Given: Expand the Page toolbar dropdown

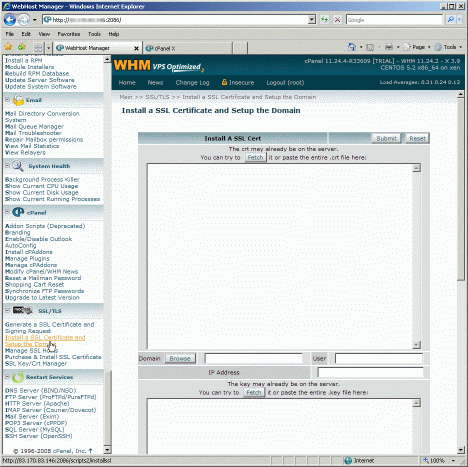Looking at the screenshot, I should (429, 47).
